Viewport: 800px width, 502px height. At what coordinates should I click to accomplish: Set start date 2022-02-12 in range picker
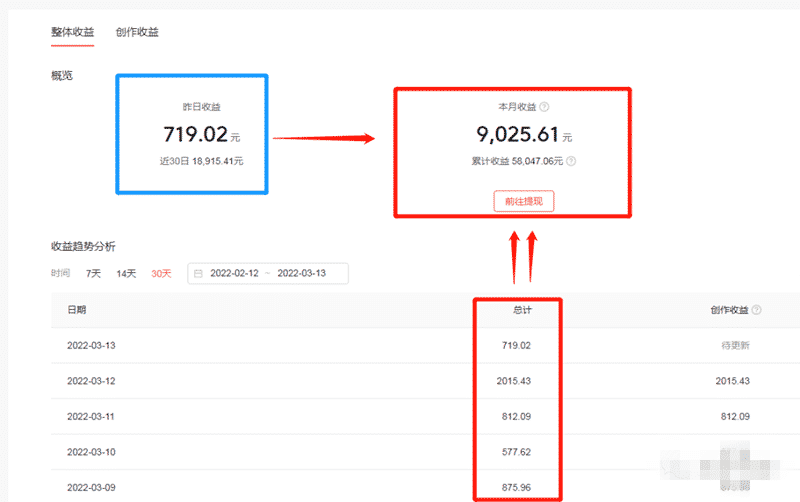[x=234, y=273]
